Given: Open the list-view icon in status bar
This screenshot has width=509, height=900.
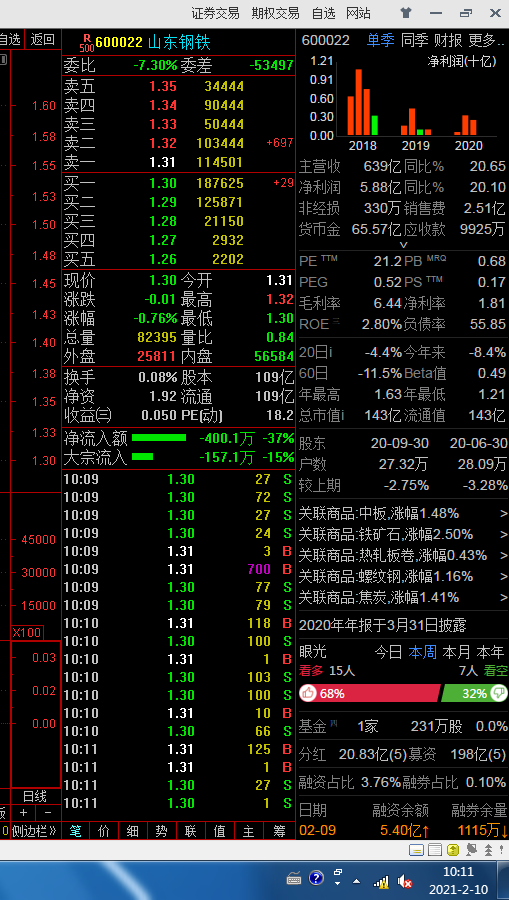Looking at the screenshot, I should click(434, 850).
